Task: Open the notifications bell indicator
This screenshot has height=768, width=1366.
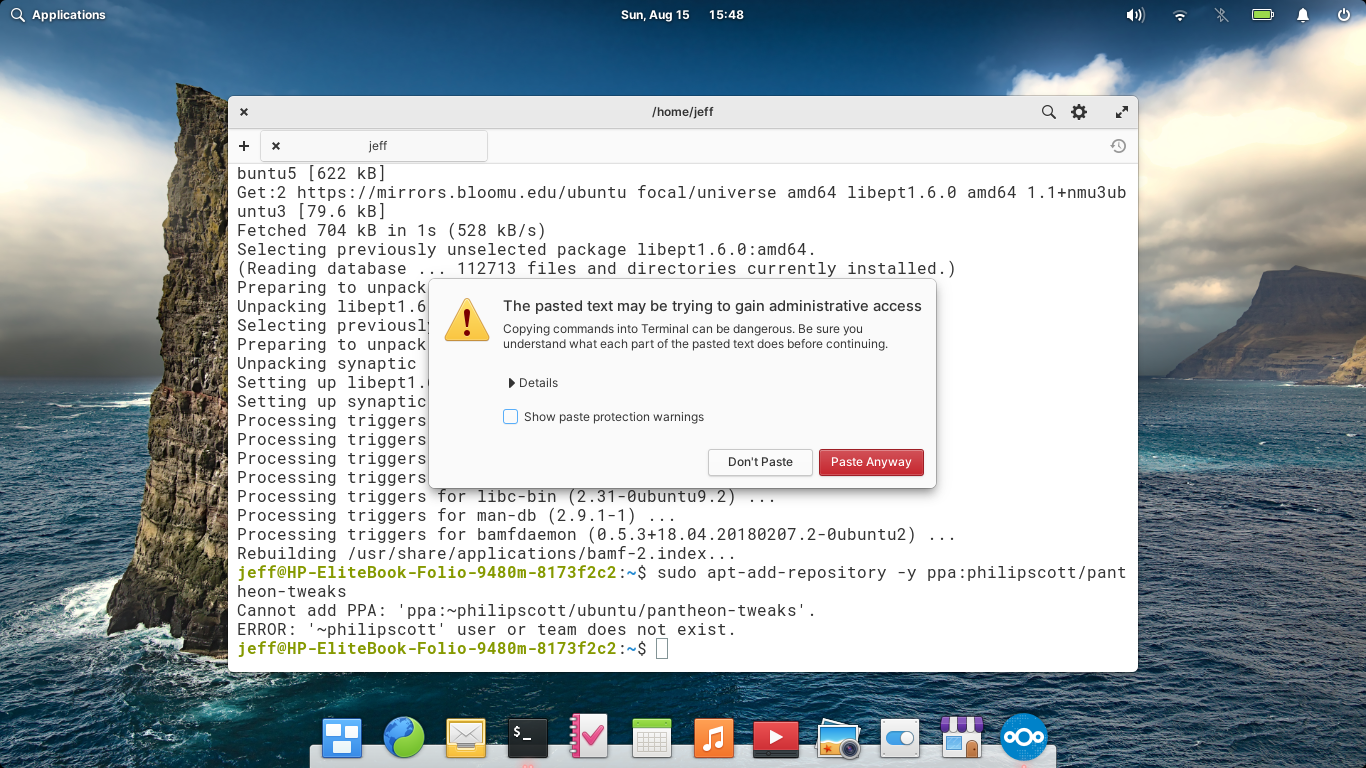Action: click(x=1303, y=15)
